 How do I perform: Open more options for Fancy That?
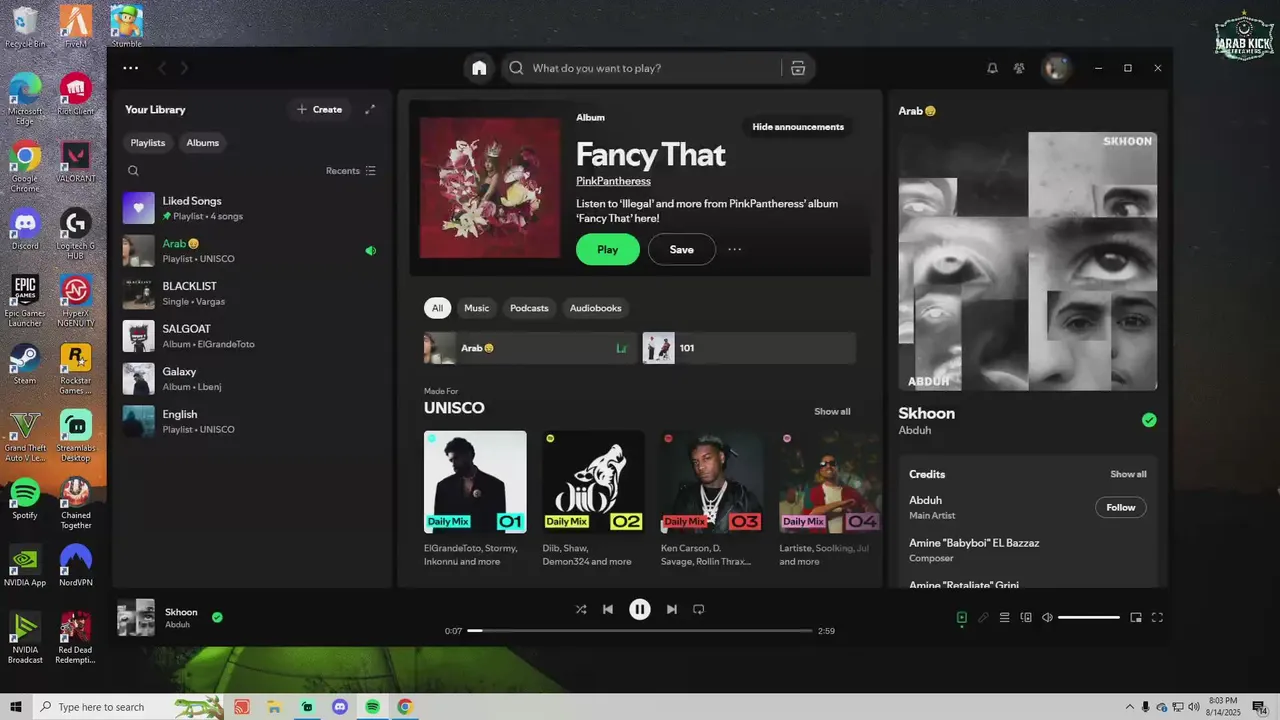735,249
